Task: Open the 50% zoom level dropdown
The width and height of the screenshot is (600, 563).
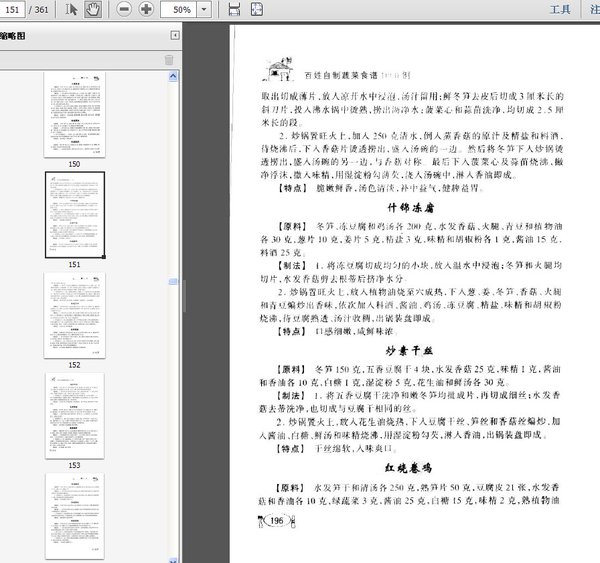Action: [x=203, y=9]
